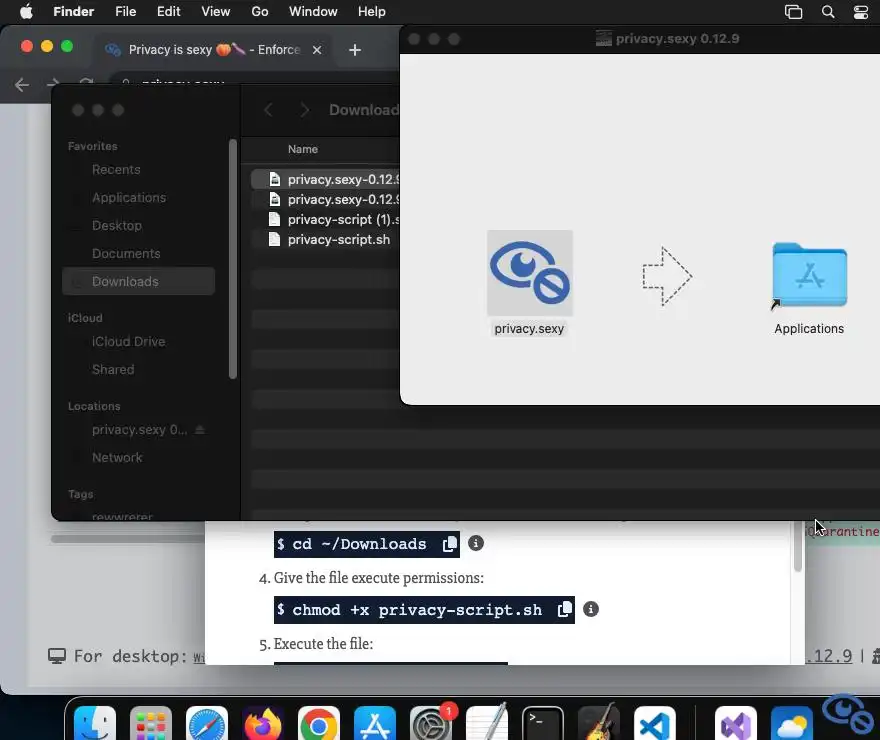
Task: Select the privacy.sexy app icon in installer
Action: coord(529,273)
